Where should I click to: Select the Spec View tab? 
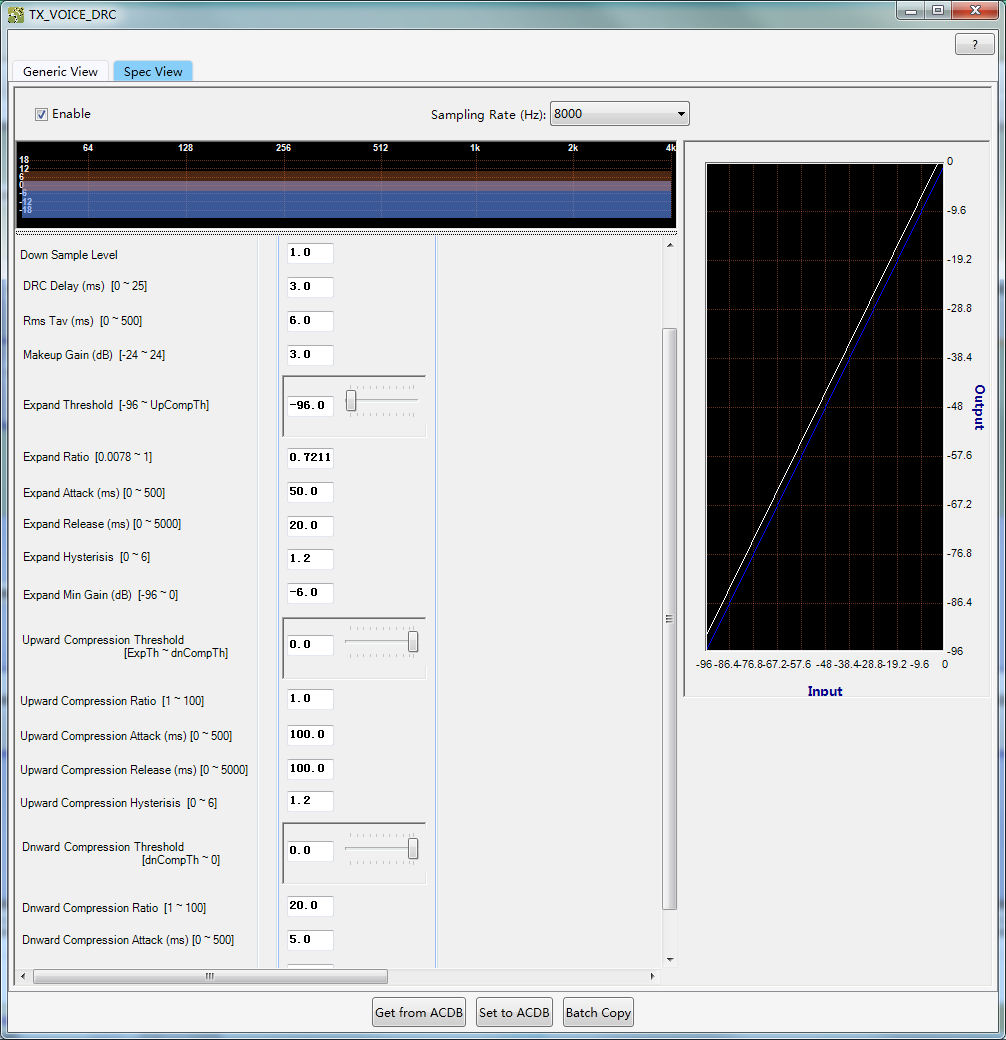point(153,72)
